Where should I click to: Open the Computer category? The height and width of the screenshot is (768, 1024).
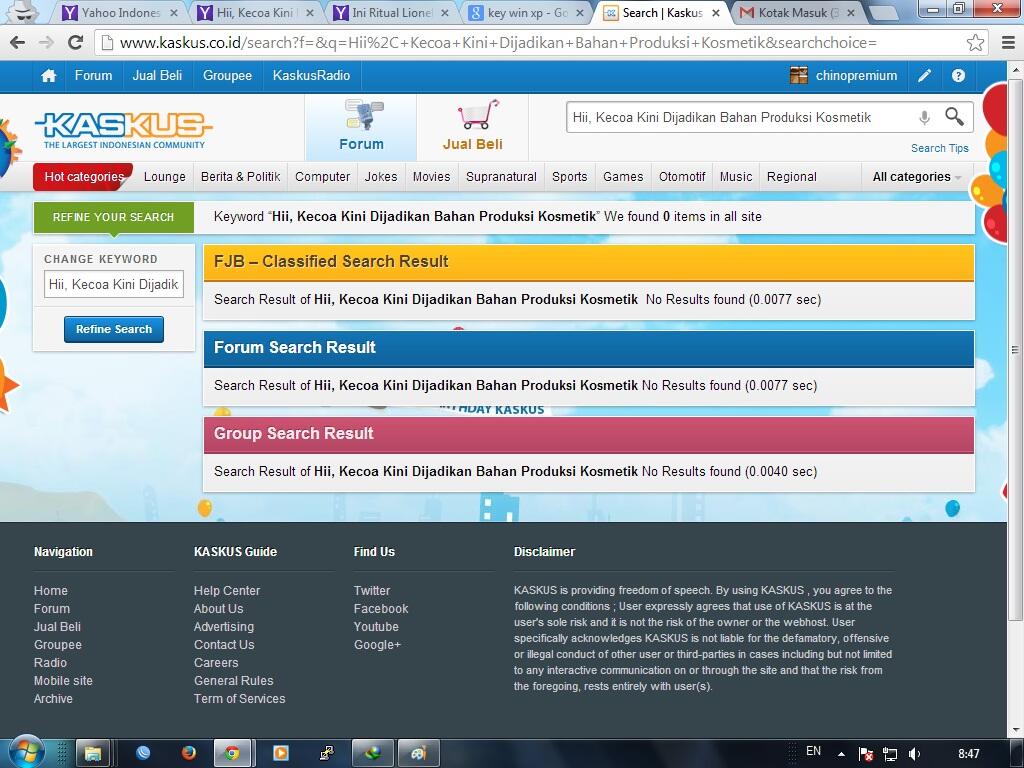pyautogui.click(x=323, y=177)
